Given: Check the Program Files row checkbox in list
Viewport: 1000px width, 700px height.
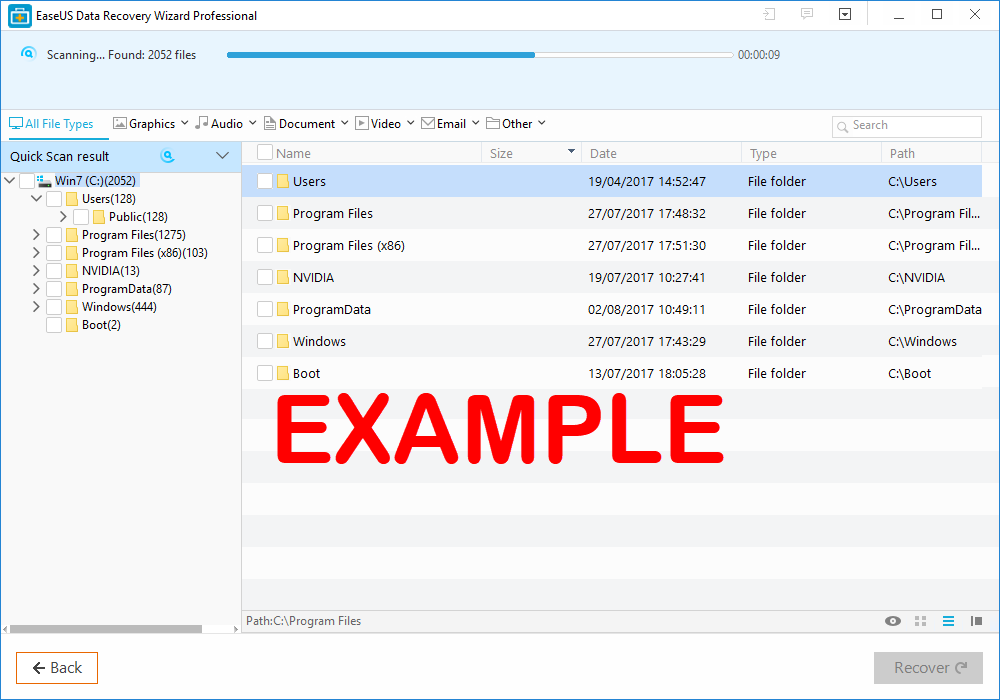Looking at the screenshot, I should [x=265, y=213].
